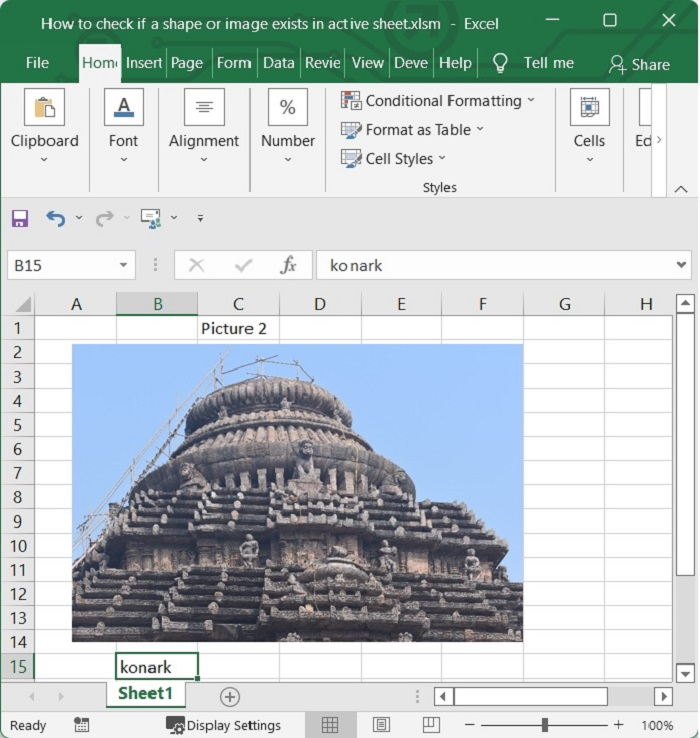Undo the last action

point(56,218)
